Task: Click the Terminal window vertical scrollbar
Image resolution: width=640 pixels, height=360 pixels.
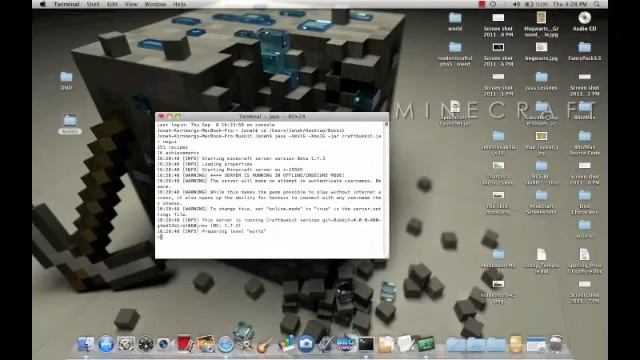Action: (386, 189)
